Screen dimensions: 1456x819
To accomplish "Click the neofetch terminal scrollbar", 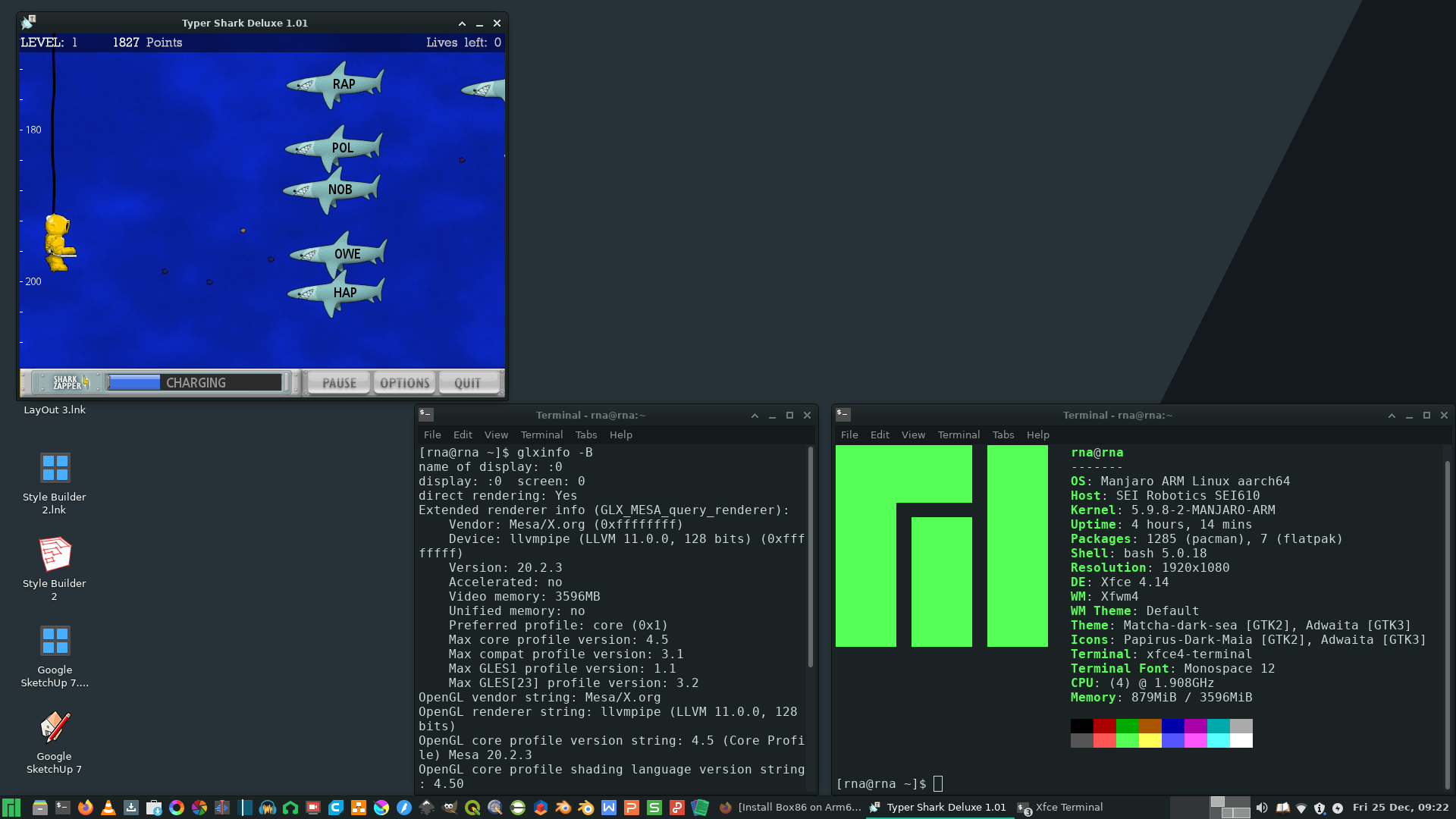I will [x=1447, y=626].
